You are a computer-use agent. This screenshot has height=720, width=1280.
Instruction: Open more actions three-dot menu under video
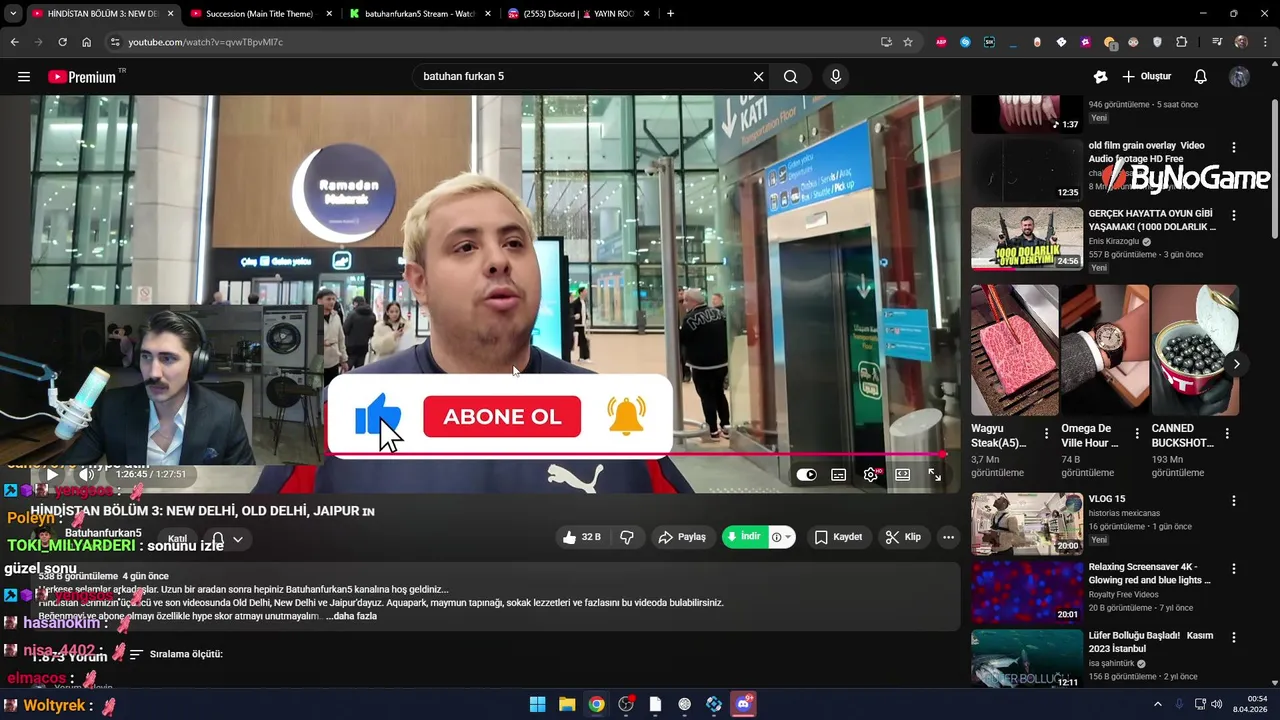948,537
